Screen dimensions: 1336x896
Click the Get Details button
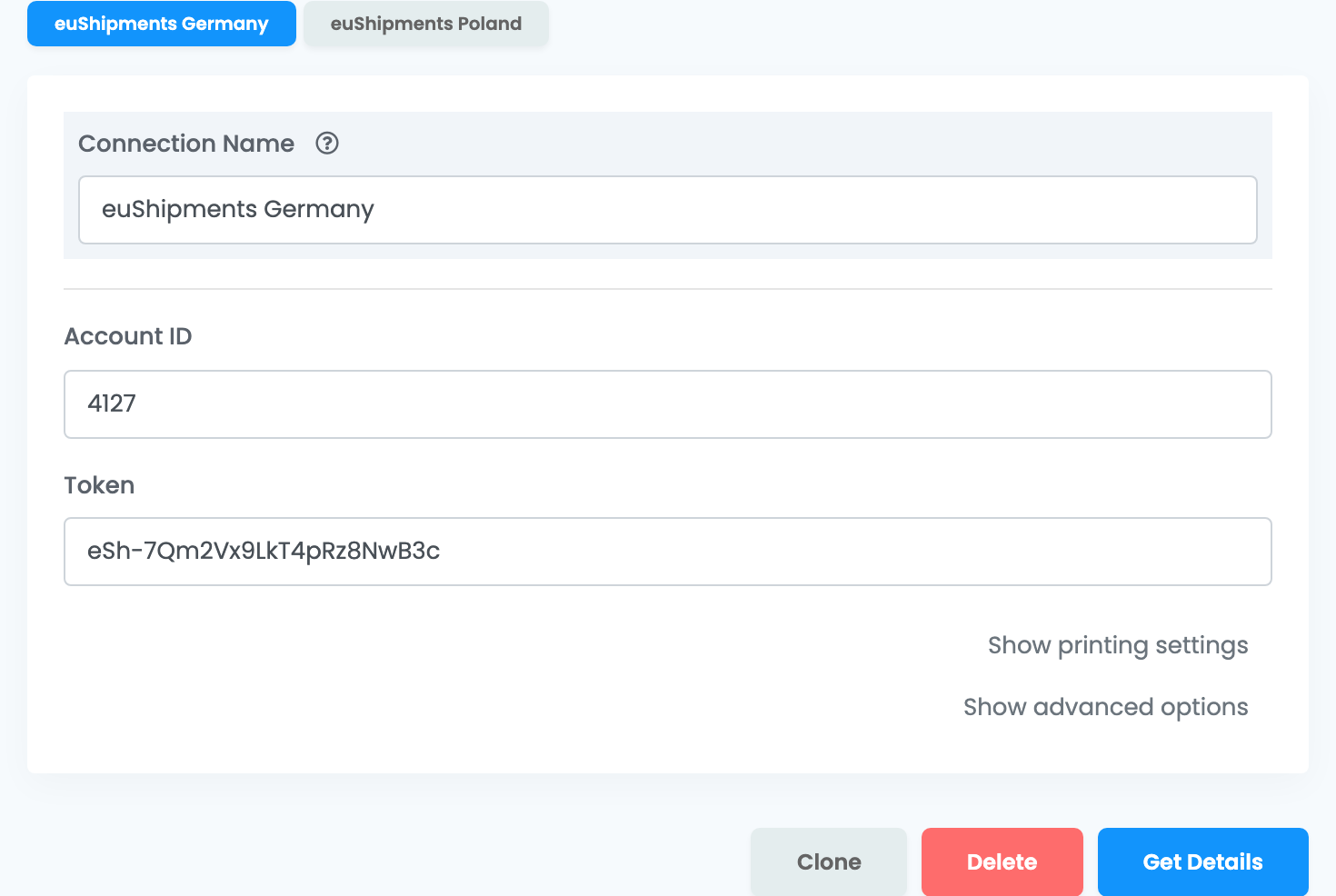[1203, 861]
